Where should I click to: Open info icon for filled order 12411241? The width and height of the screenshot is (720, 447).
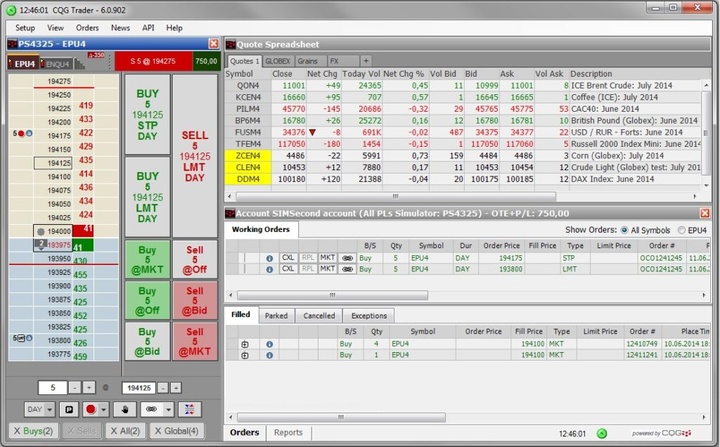[270, 355]
